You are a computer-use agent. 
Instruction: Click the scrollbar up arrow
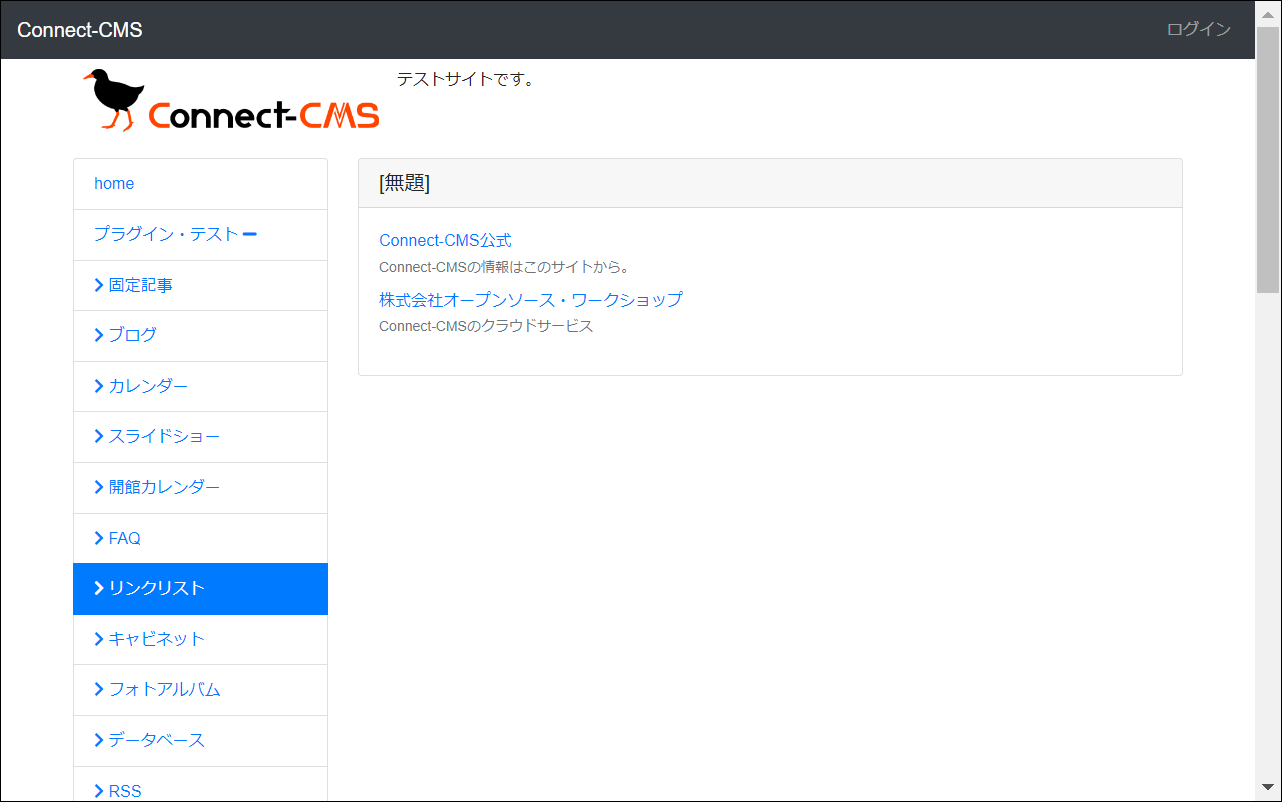point(1268,16)
